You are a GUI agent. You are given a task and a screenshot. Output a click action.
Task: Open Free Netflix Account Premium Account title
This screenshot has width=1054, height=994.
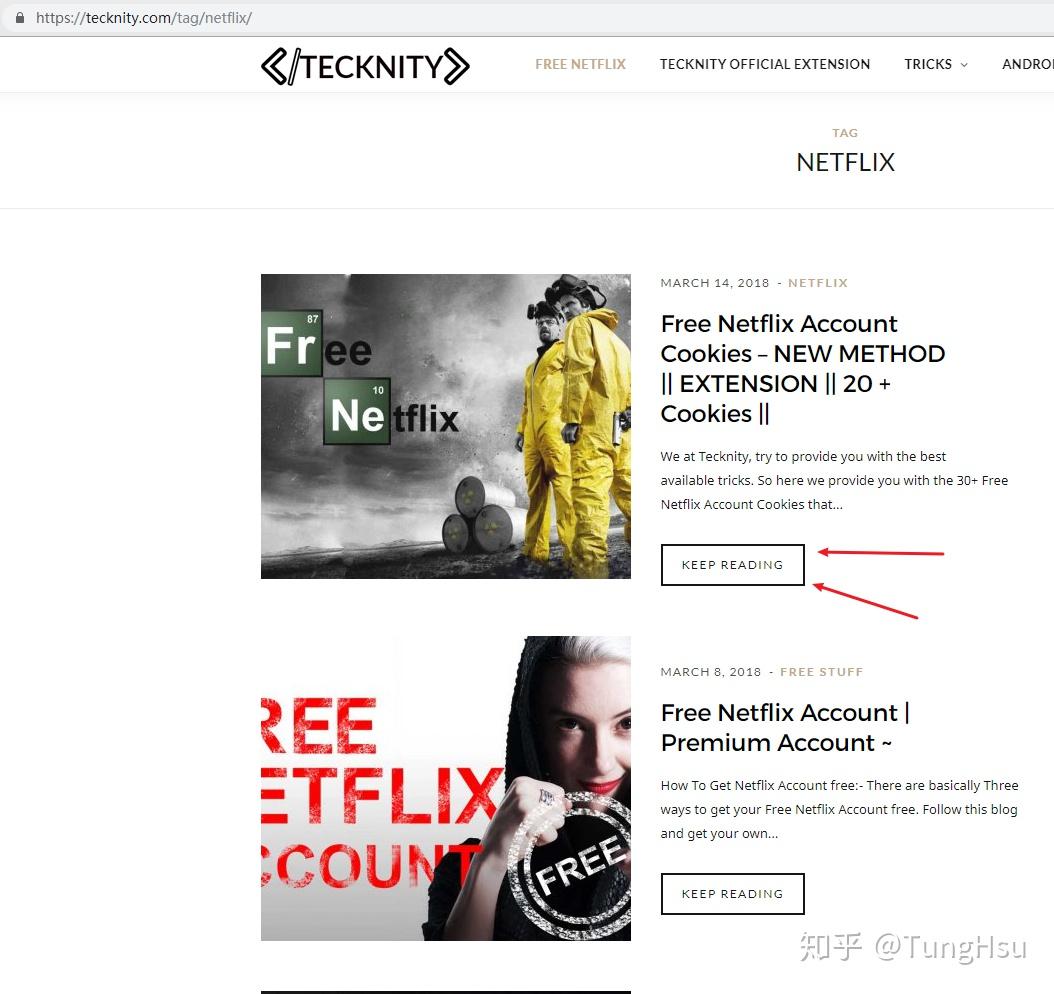click(785, 727)
